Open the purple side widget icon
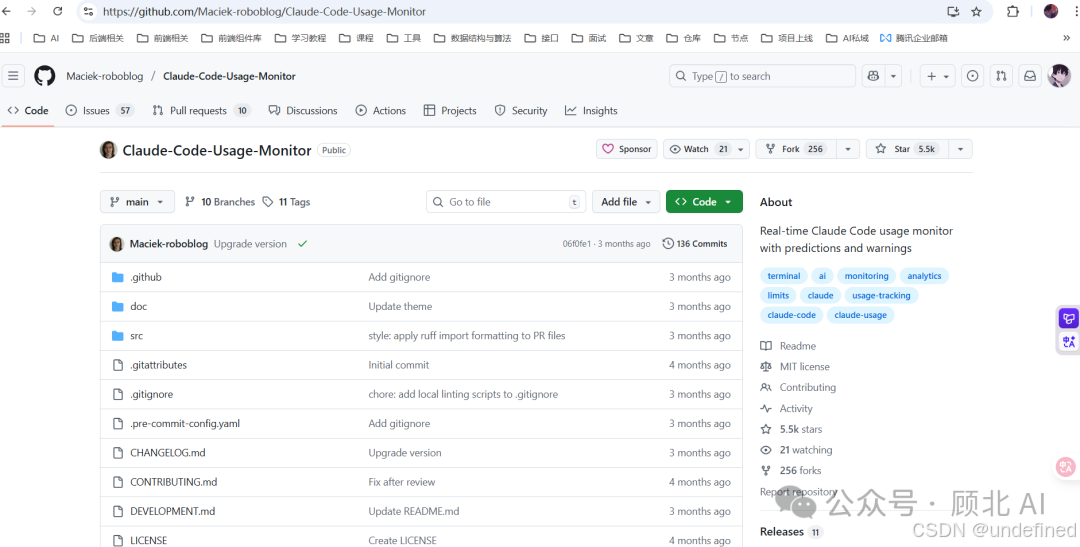The width and height of the screenshot is (1080, 547). click(x=1068, y=318)
